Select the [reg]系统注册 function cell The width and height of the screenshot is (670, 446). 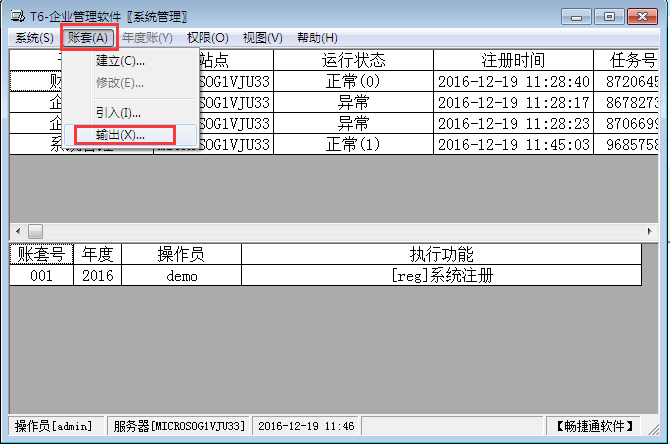[441, 275]
